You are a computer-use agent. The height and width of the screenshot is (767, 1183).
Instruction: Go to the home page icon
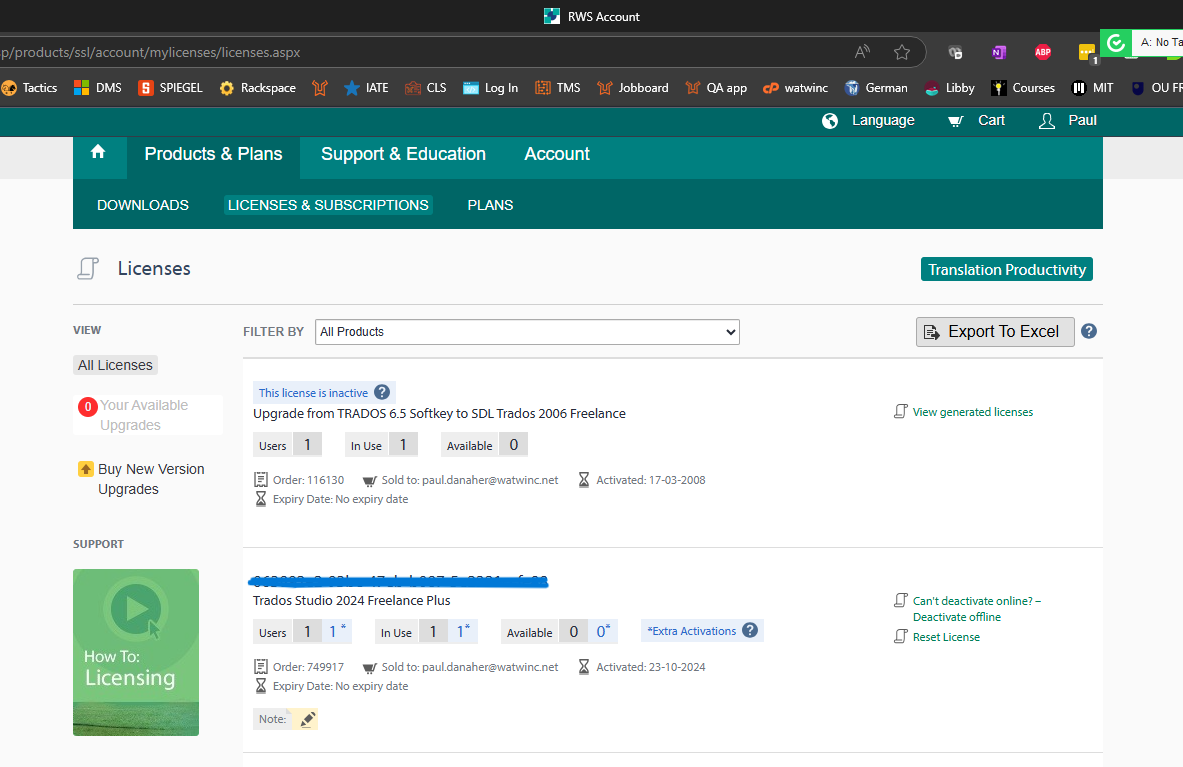[x=98, y=152]
